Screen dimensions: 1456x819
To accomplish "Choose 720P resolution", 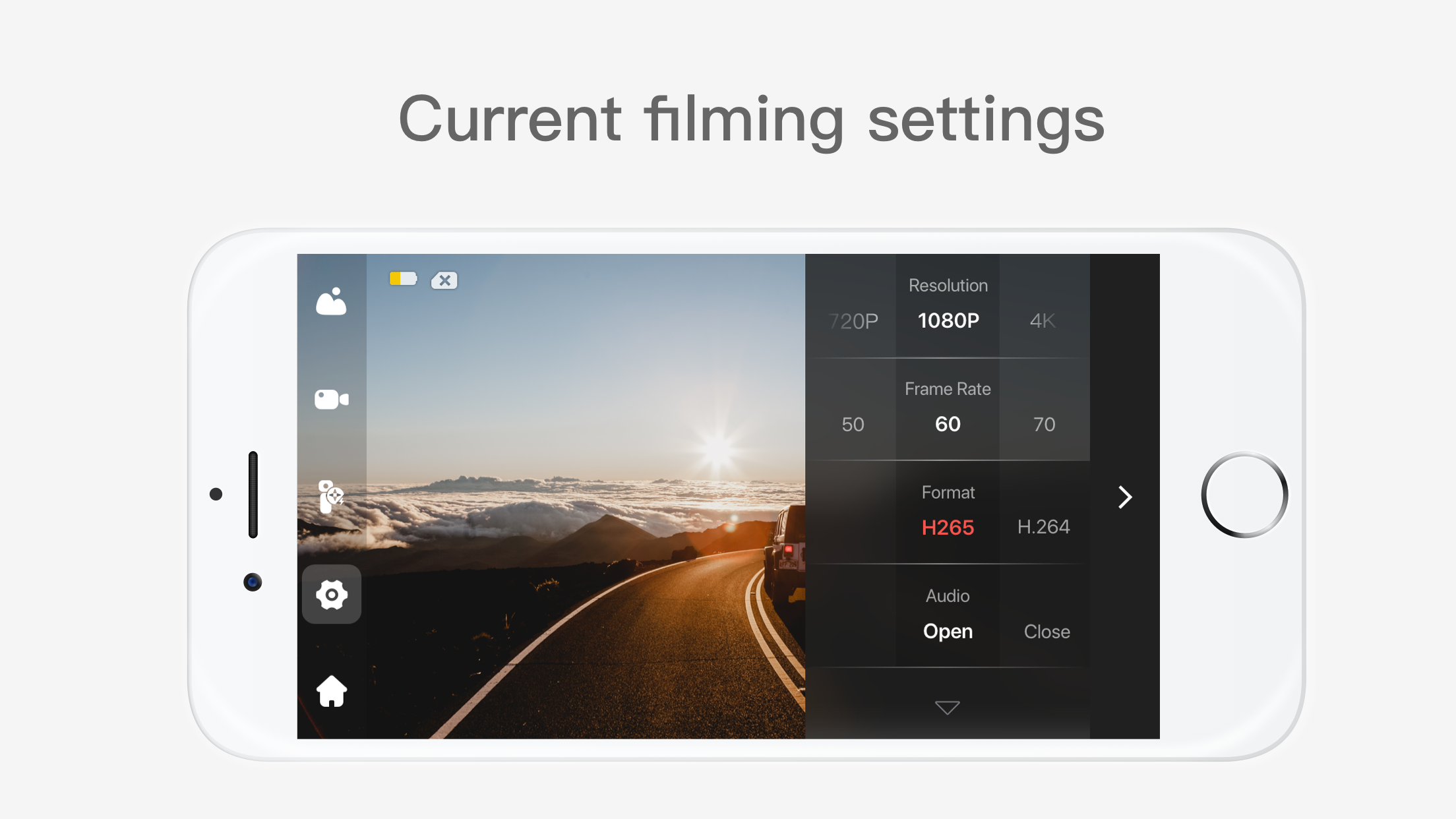I will (853, 321).
